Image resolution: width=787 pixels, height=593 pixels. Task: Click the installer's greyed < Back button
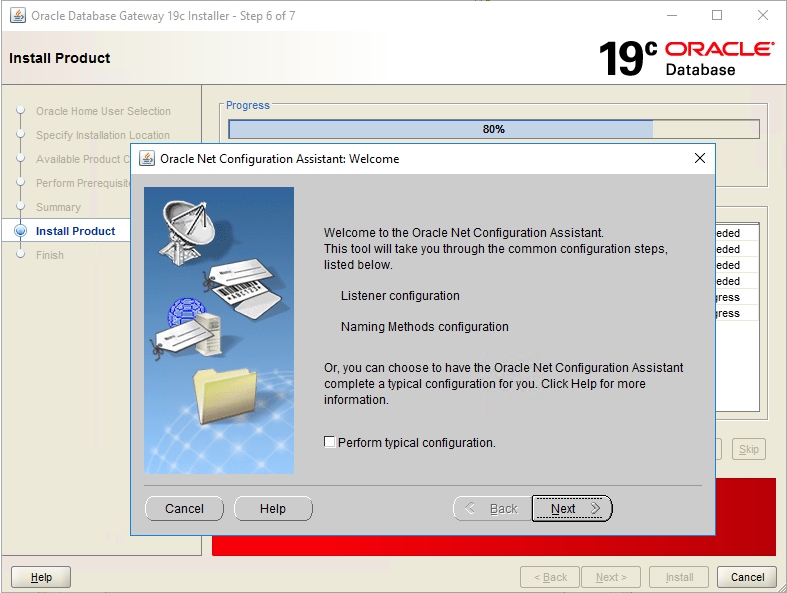point(550,577)
